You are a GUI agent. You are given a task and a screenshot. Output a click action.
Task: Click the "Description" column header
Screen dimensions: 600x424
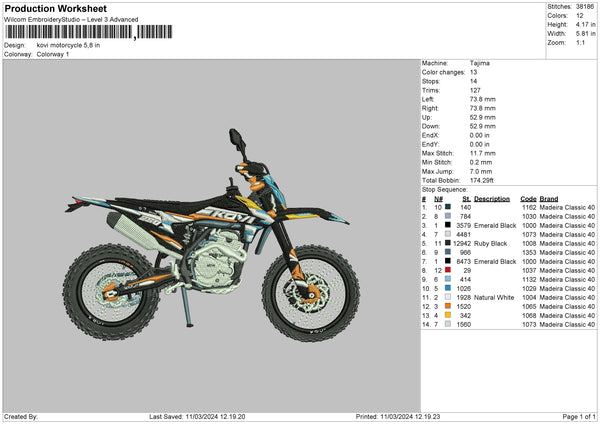point(492,199)
